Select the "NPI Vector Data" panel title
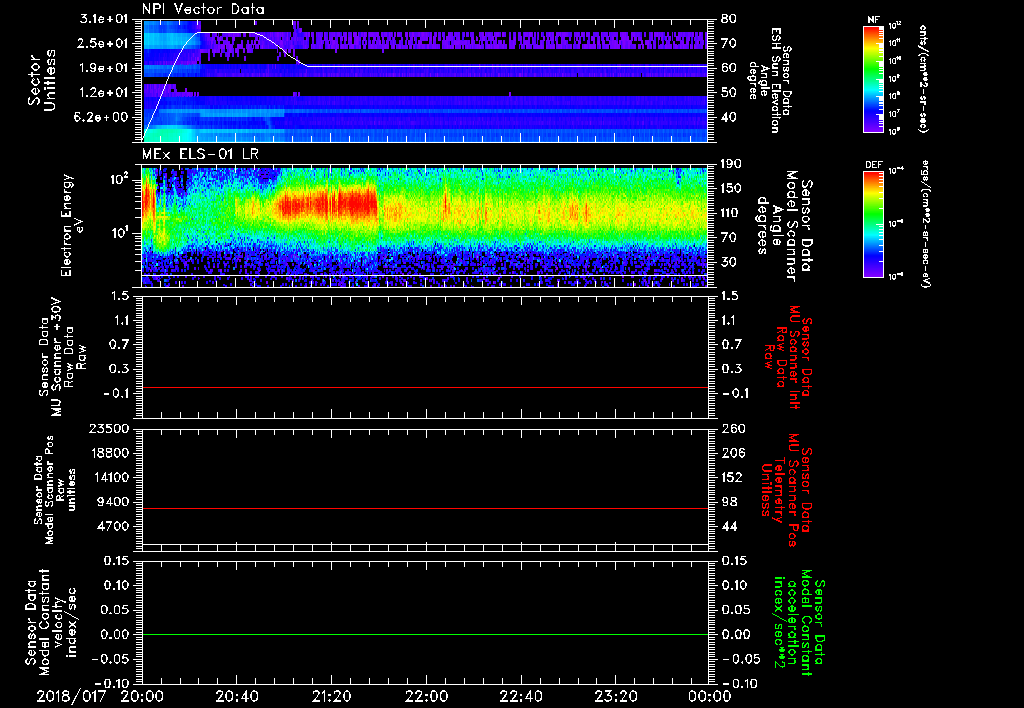1024x708 pixels. click(203, 9)
